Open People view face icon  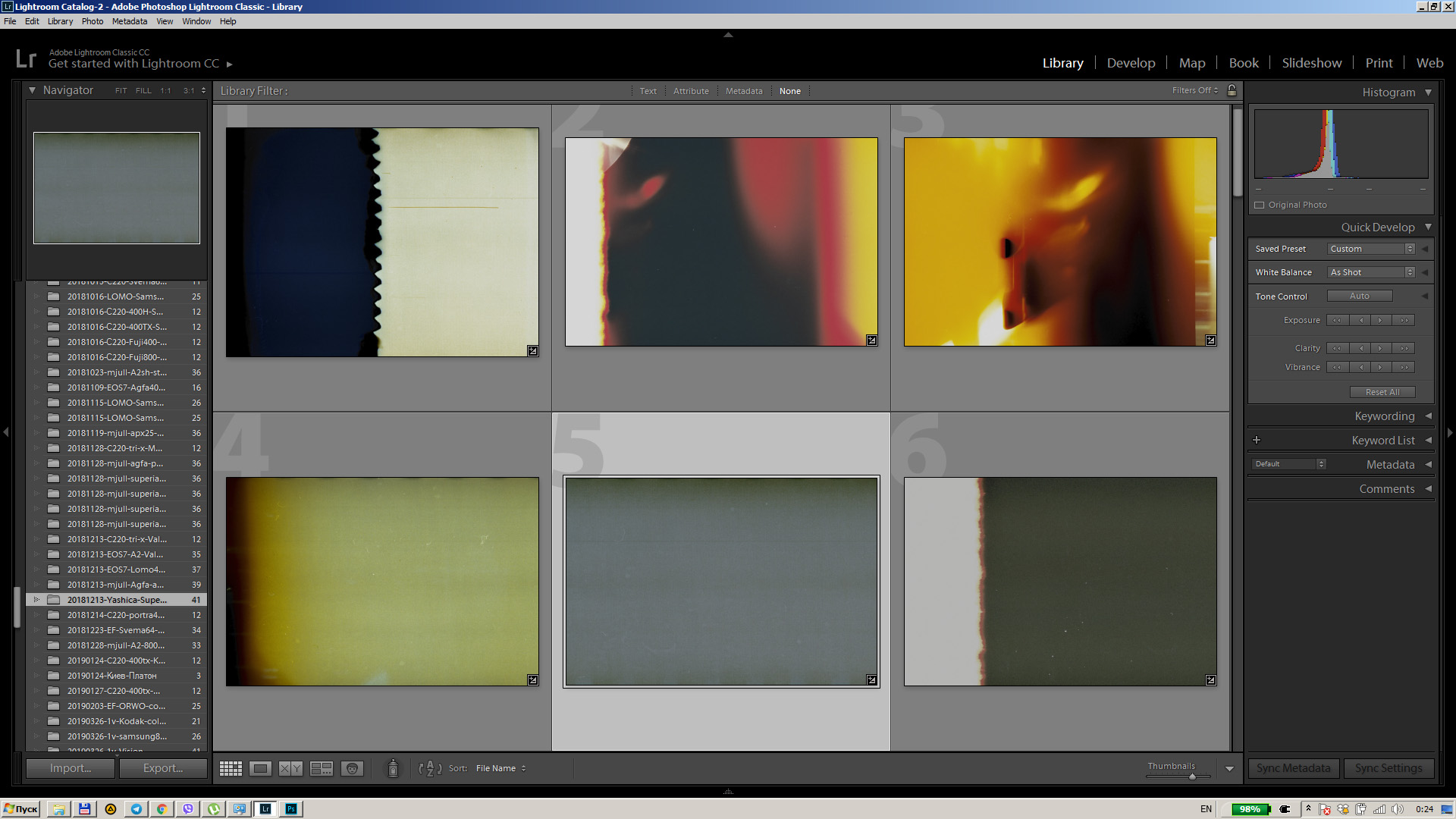click(352, 768)
